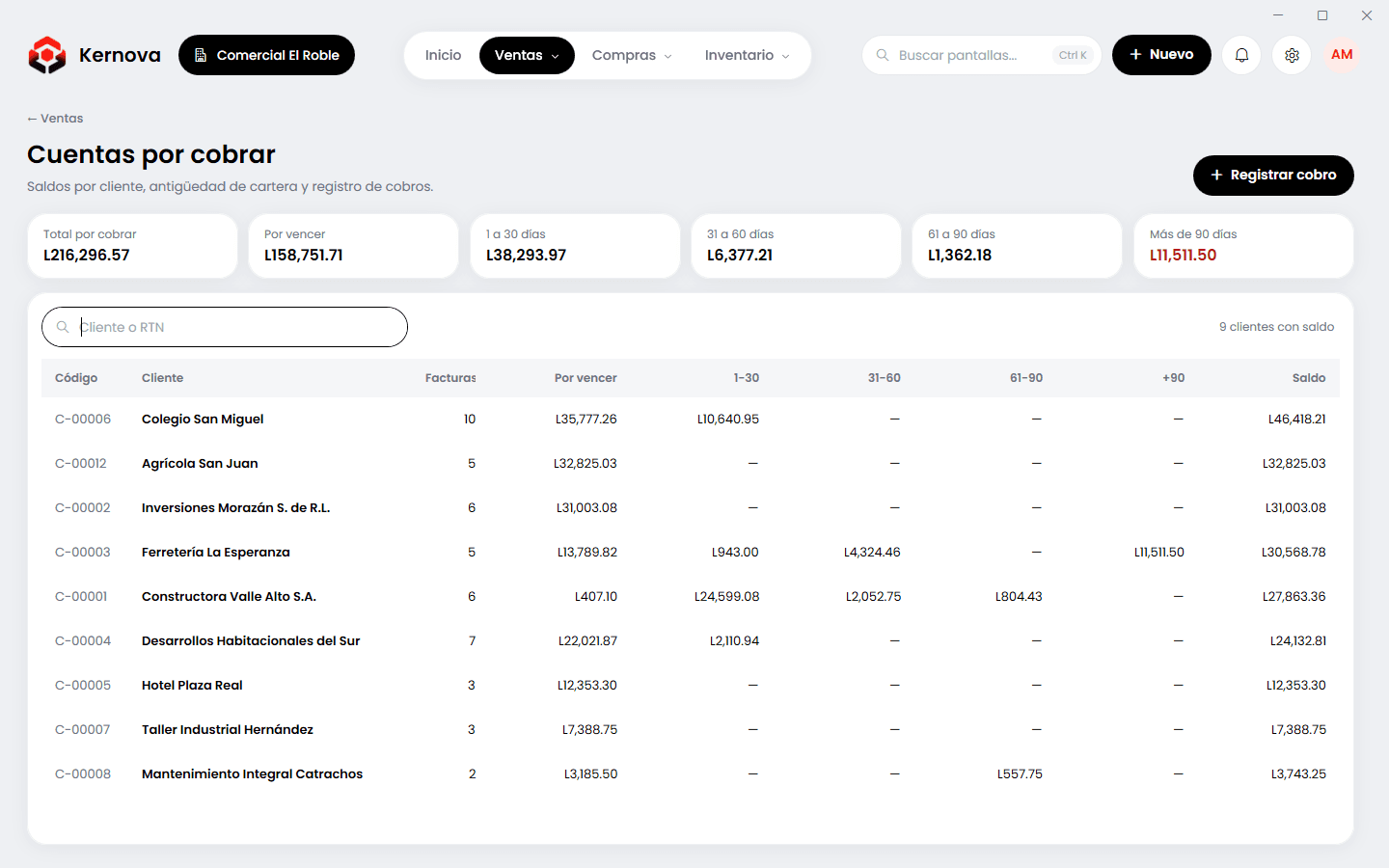Image resolution: width=1389 pixels, height=868 pixels.
Task: Click the Kernova logo icon
Action: click(47, 55)
